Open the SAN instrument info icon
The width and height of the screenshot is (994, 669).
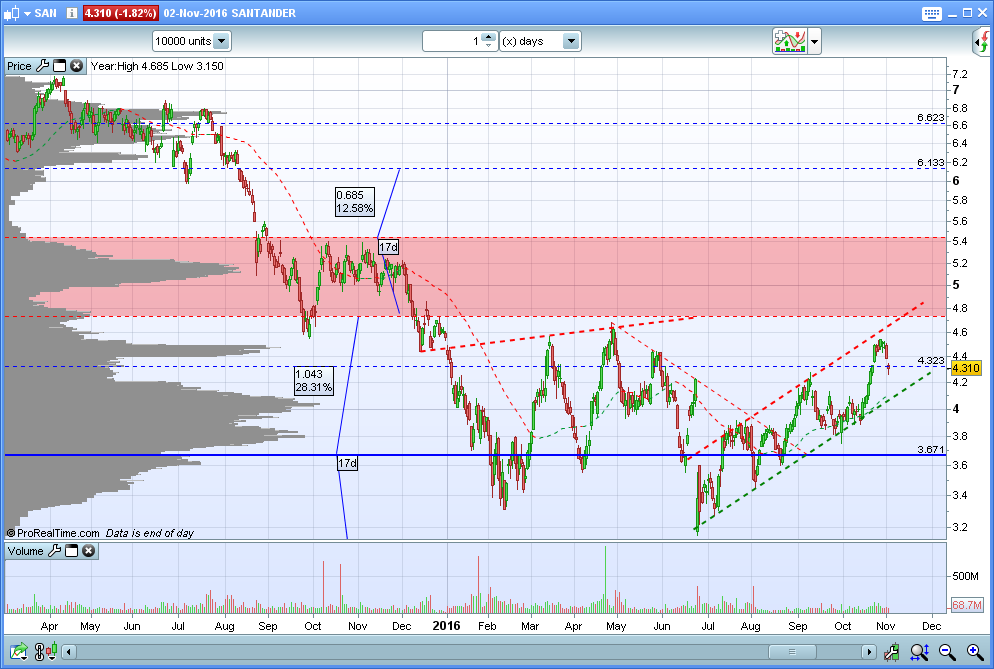(x=71, y=13)
